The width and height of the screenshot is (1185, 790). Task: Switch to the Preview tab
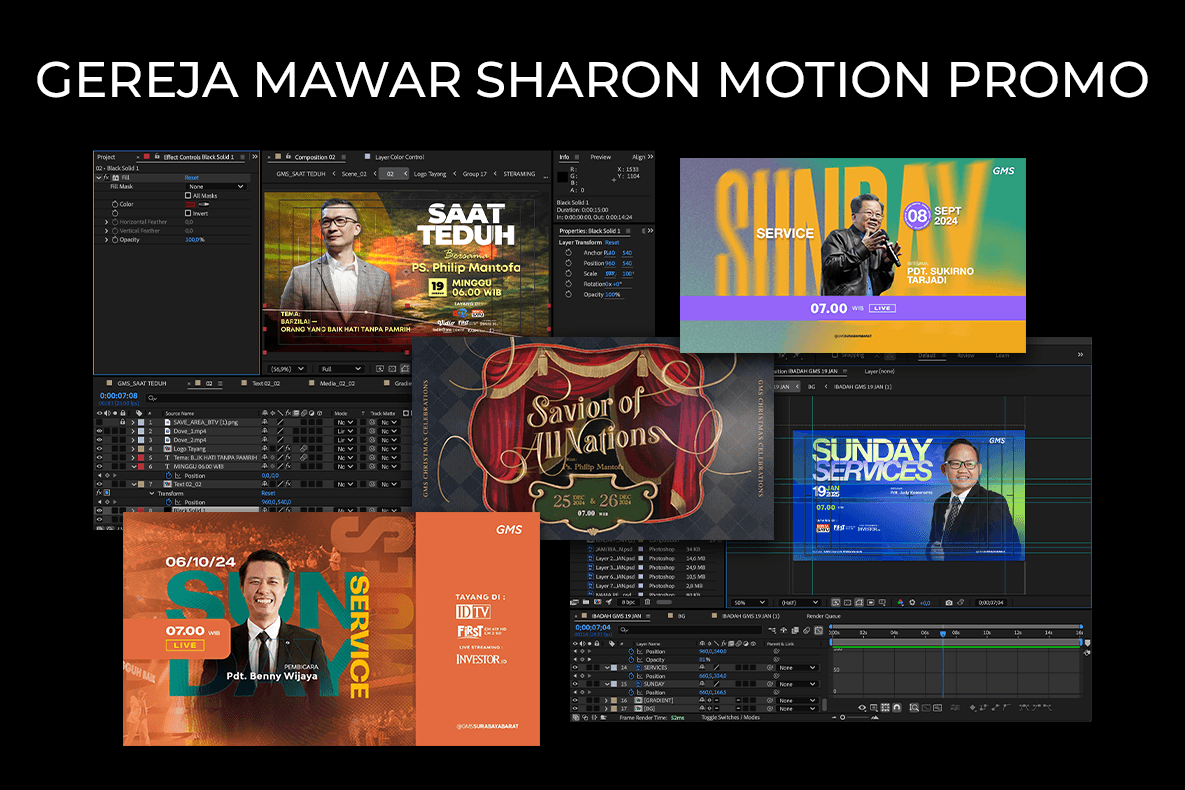tap(601, 157)
